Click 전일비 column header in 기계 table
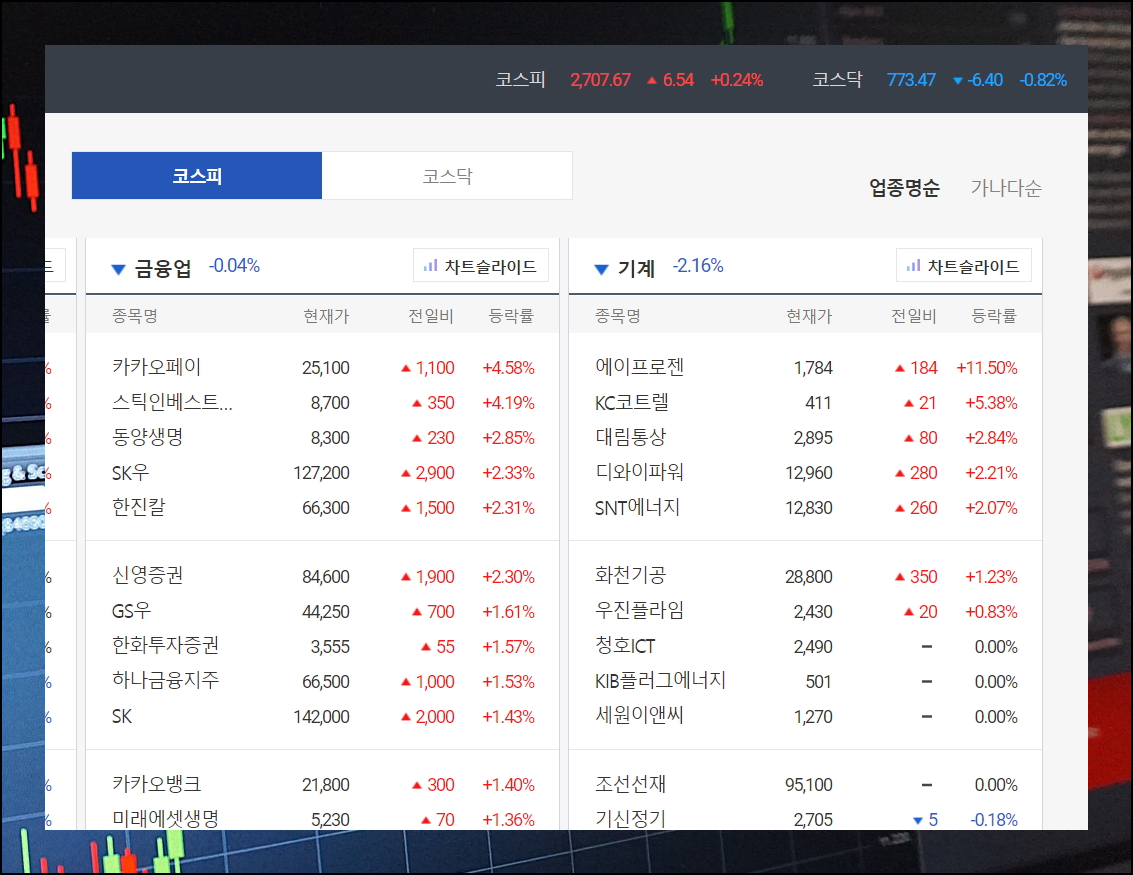Screen dimensions: 1133x875 [914, 316]
